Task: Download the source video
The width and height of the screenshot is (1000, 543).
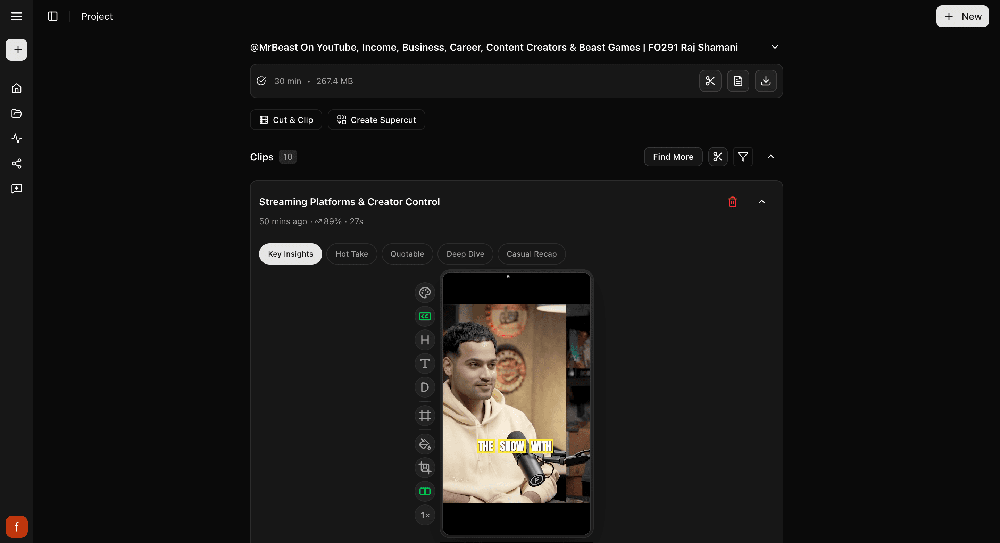Action: pos(765,81)
